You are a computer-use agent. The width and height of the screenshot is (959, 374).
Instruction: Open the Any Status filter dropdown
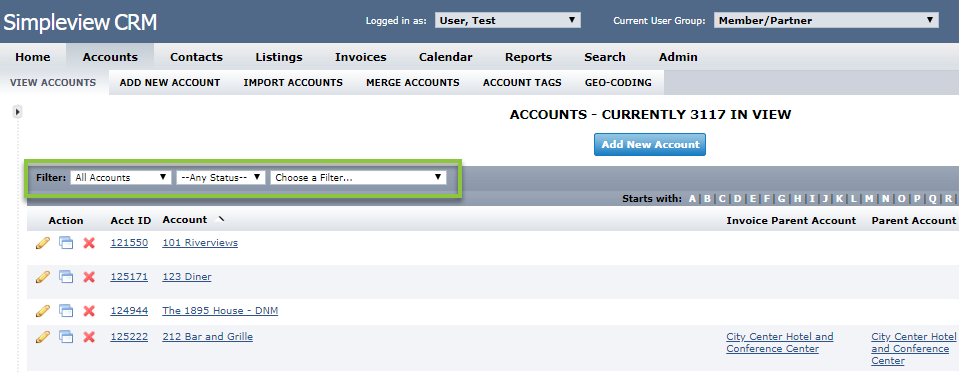[221, 178]
